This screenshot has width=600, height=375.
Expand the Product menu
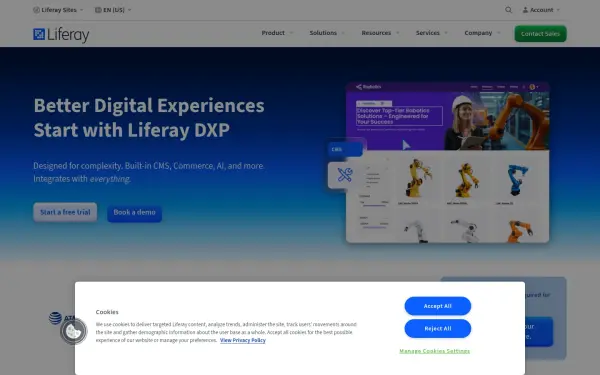pyautogui.click(x=277, y=33)
